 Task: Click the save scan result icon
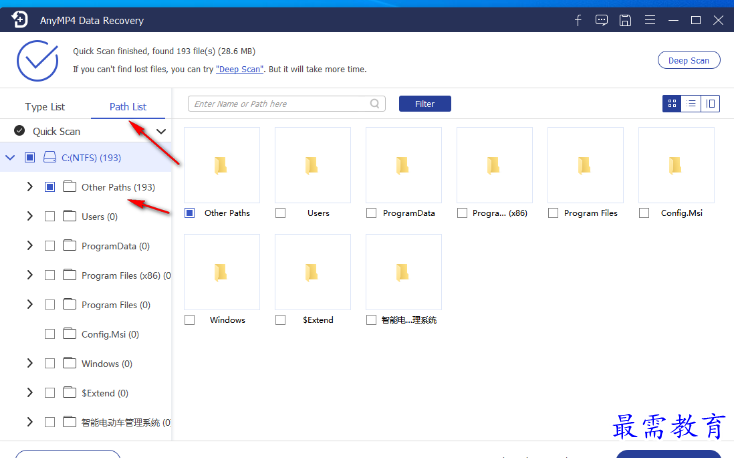click(x=625, y=20)
